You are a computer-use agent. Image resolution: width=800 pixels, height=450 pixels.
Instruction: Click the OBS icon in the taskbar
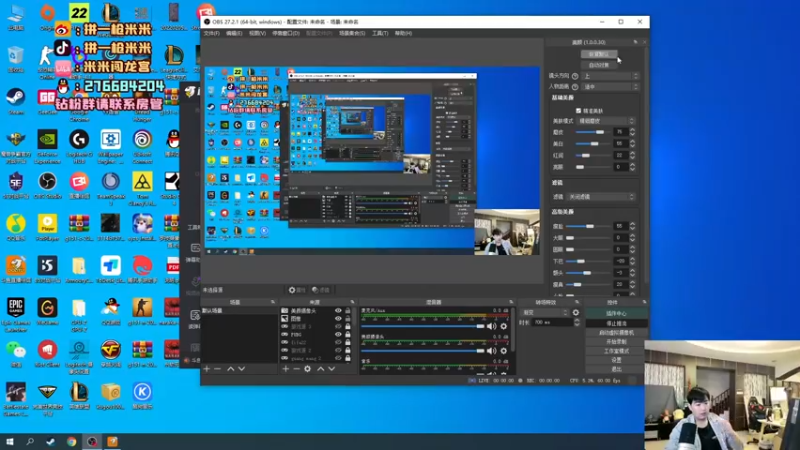coord(92,441)
